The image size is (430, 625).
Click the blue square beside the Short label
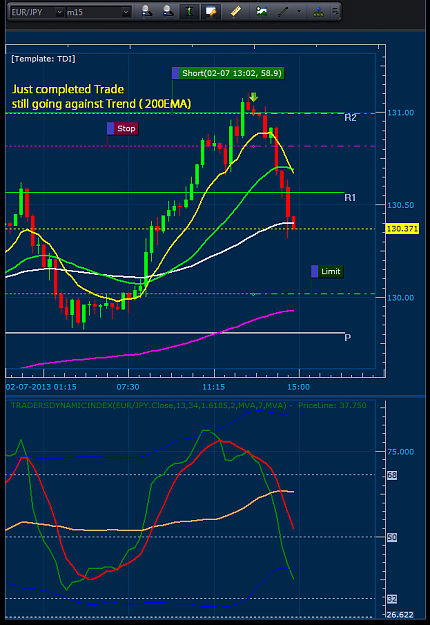pos(176,73)
